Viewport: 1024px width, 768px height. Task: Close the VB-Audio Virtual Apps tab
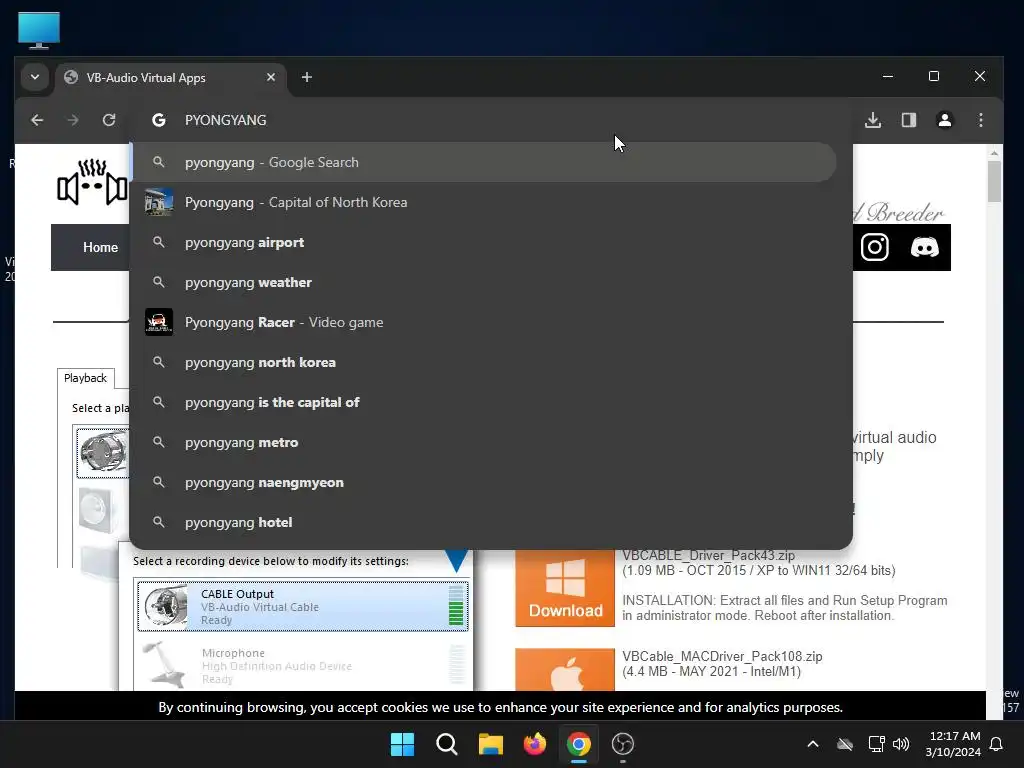pyautogui.click(x=271, y=77)
